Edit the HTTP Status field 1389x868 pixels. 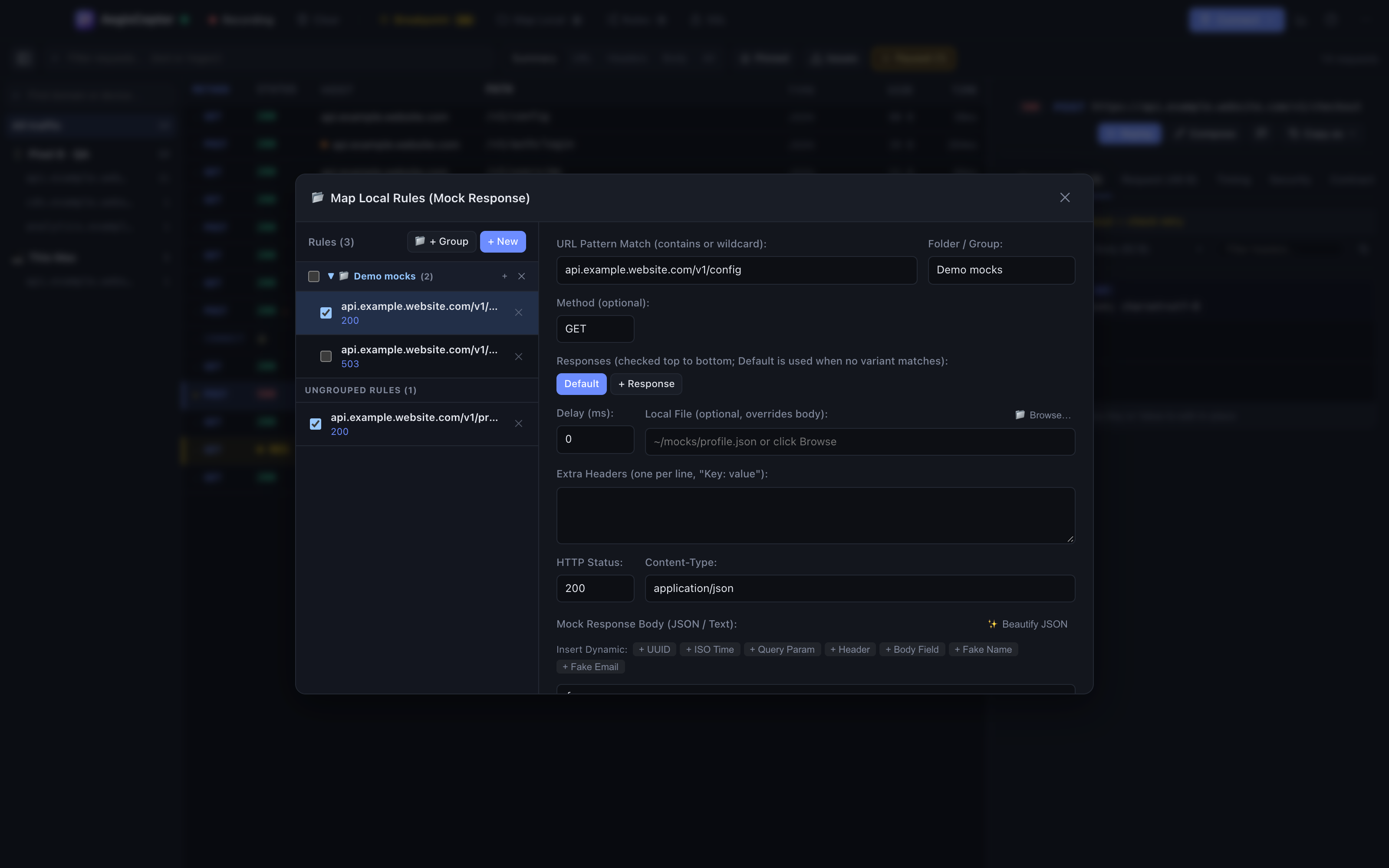595,589
